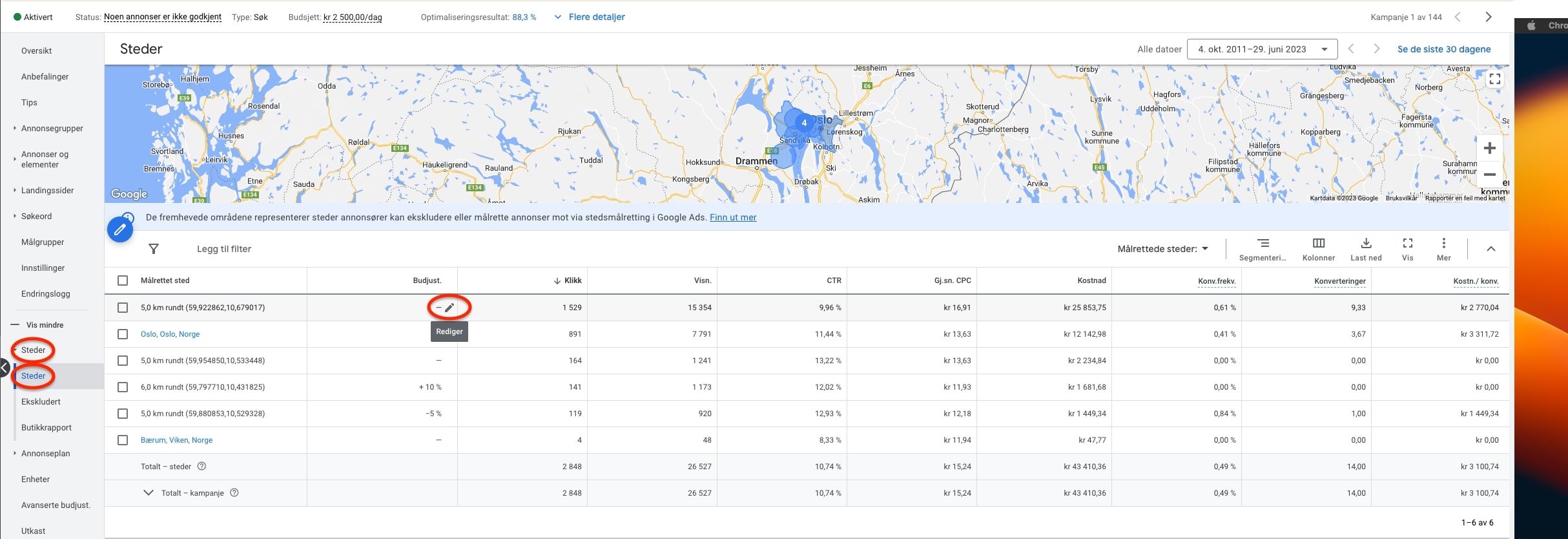This screenshot has height=539, width=1568.
Task: Open Tips in sidebar
Action: [x=29, y=102]
